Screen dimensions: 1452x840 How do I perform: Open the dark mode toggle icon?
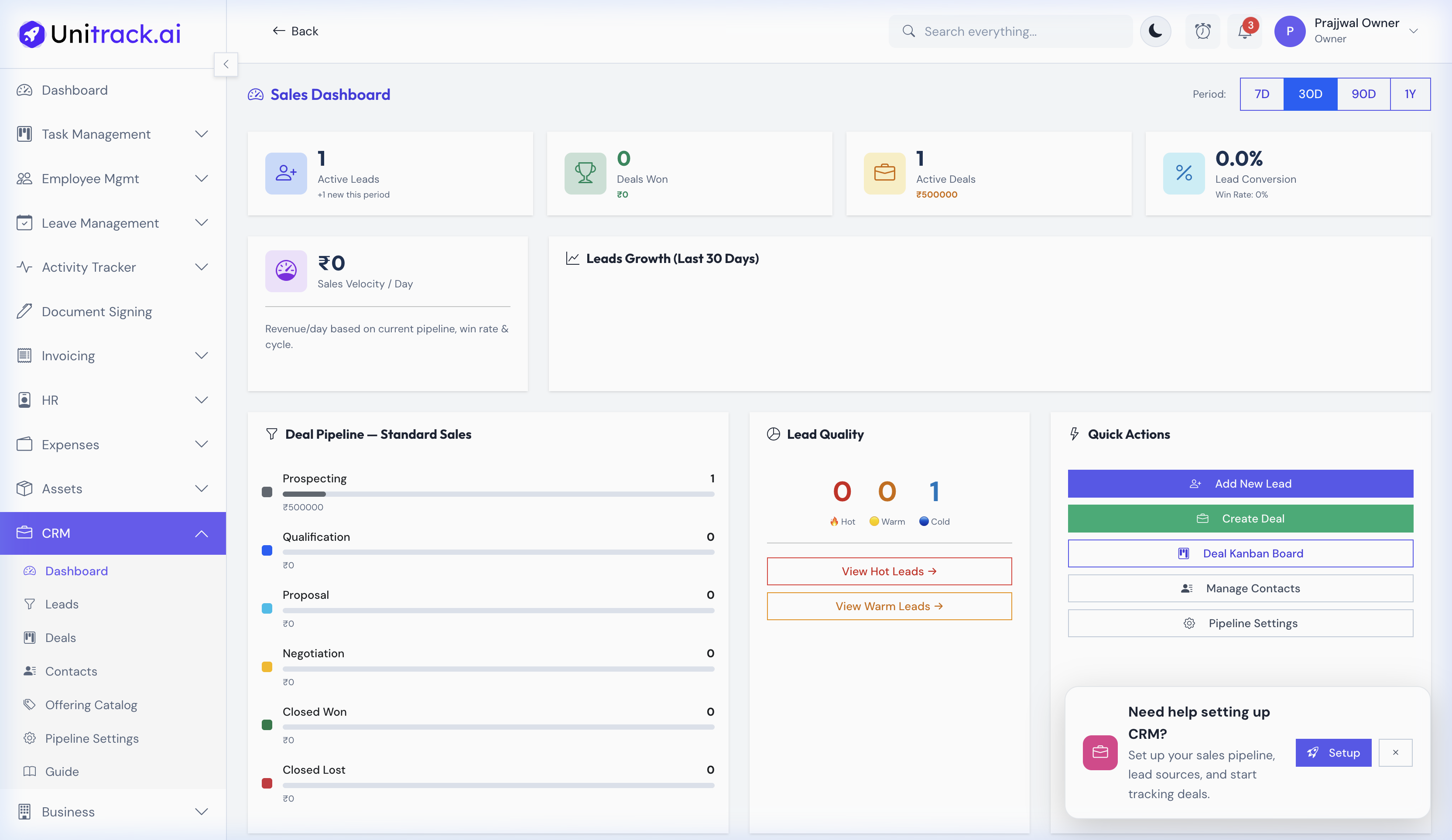(x=1156, y=31)
